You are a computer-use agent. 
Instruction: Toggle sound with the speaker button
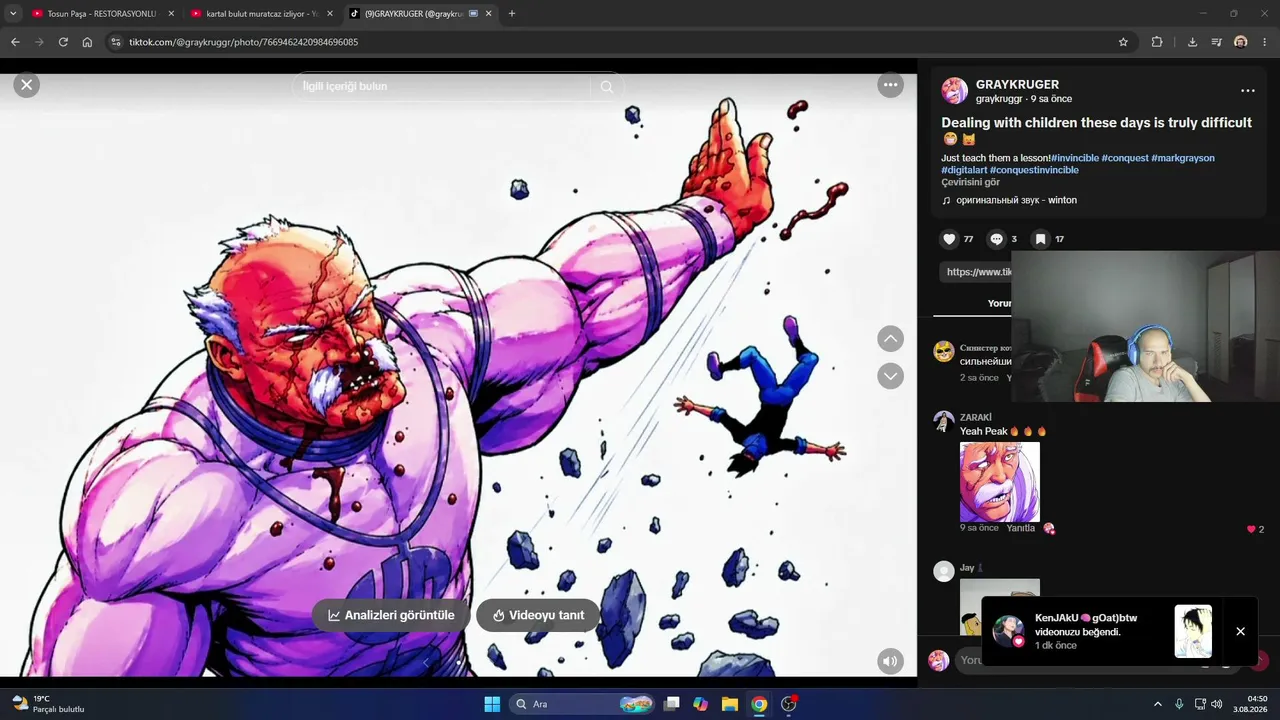click(890, 661)
